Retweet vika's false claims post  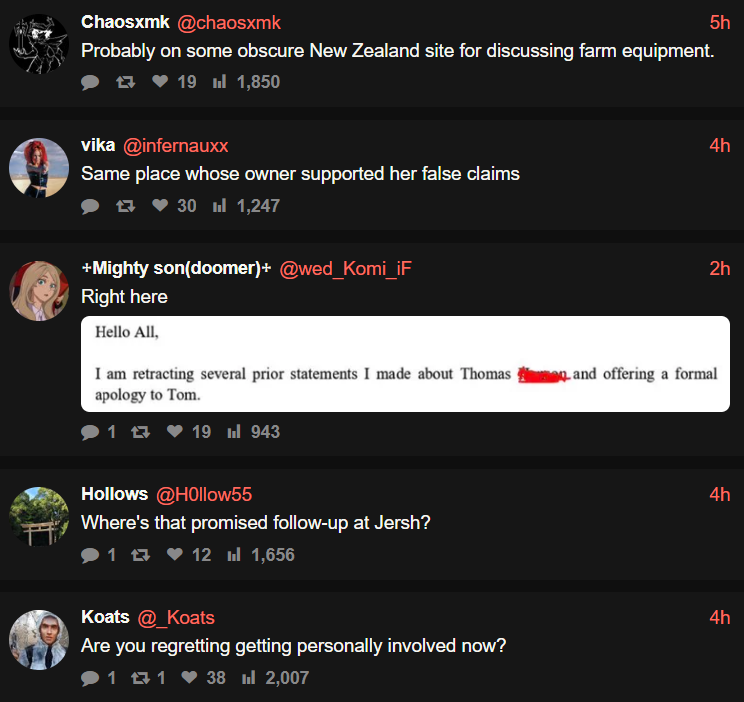coord(126,206)
